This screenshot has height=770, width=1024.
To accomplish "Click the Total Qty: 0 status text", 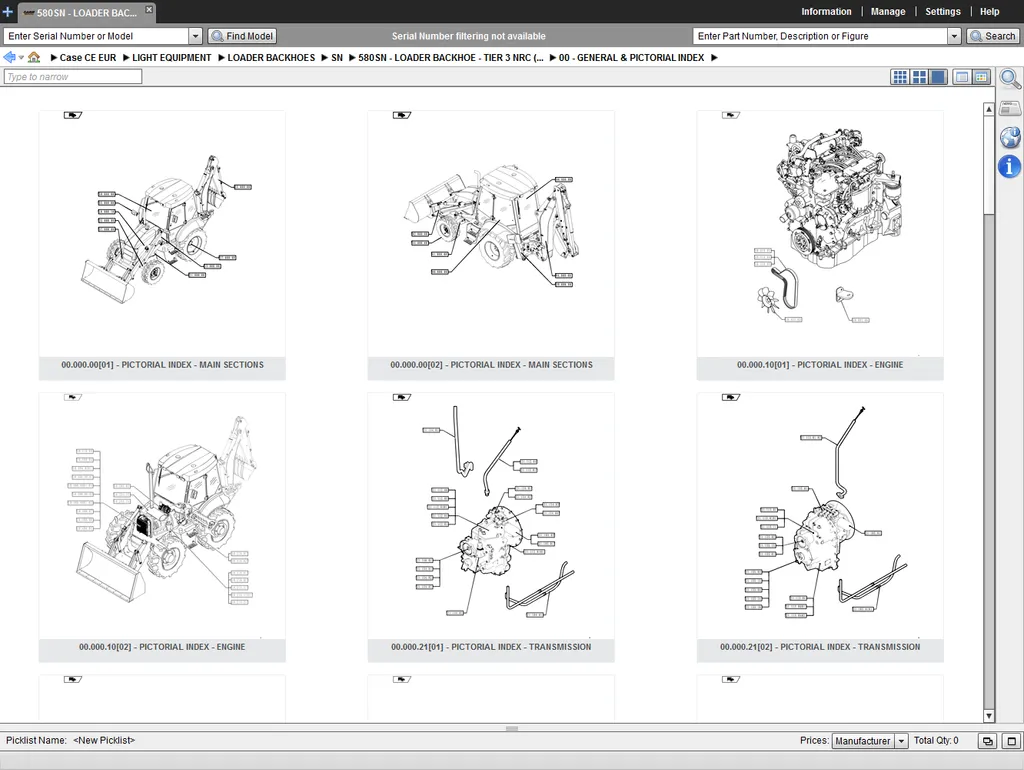I will point(936,741).
